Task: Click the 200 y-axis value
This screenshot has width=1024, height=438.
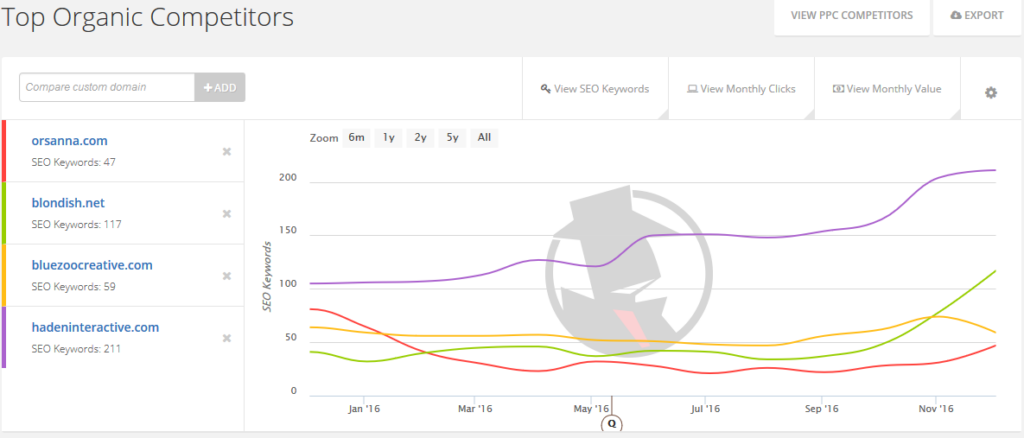Action: [287, 178]
